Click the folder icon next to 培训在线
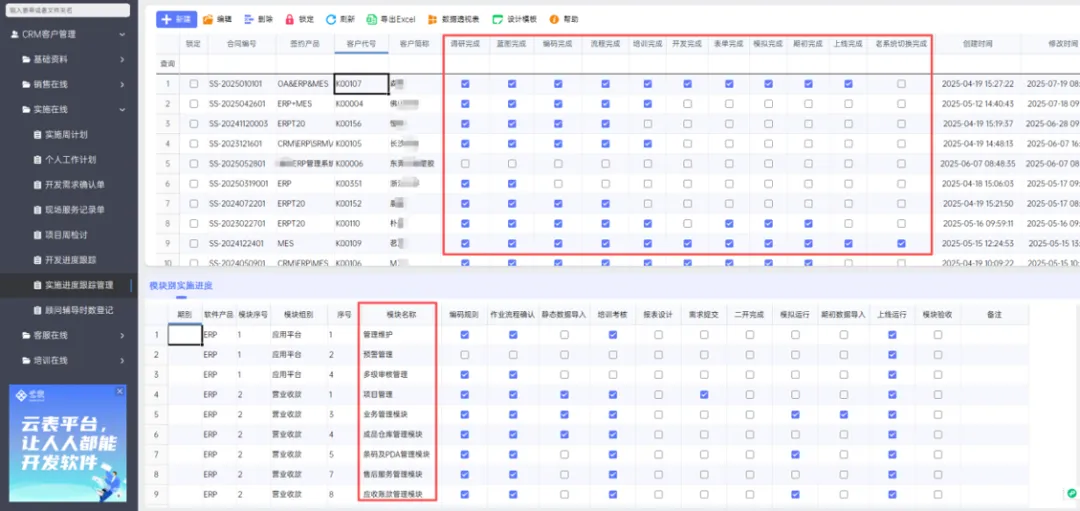 pos(26,360)
